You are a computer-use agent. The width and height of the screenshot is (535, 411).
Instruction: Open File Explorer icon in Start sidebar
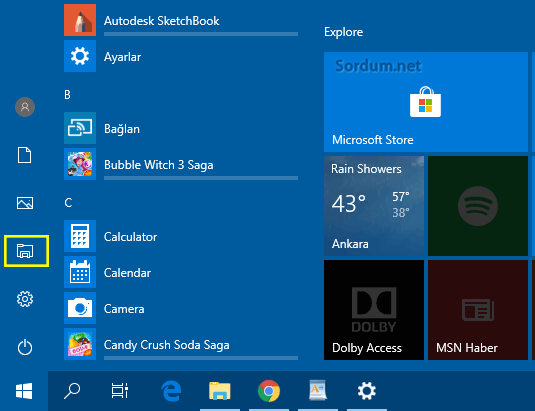pos(25,251)
